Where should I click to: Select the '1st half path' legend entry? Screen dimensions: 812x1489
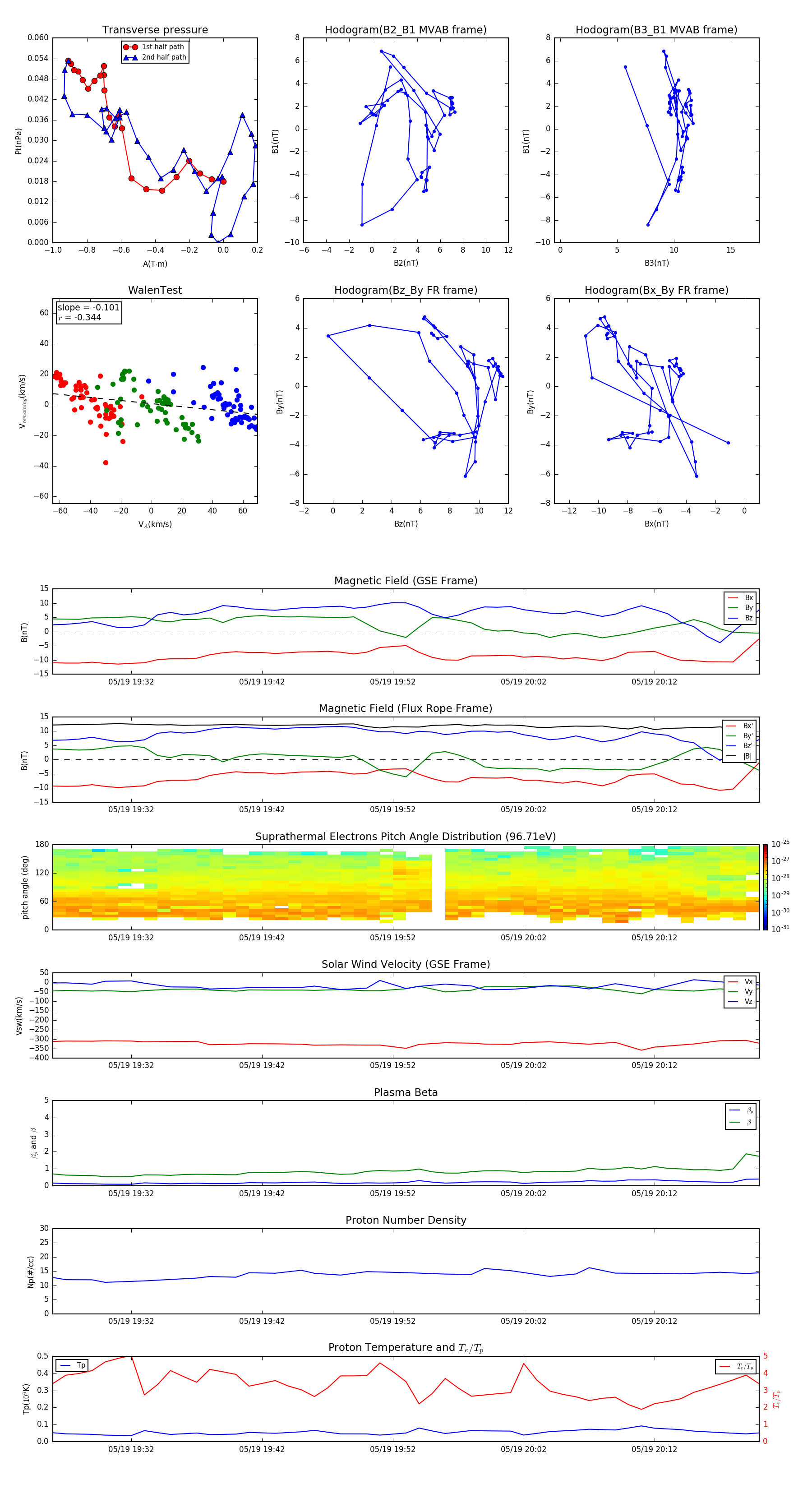(154, 47)
